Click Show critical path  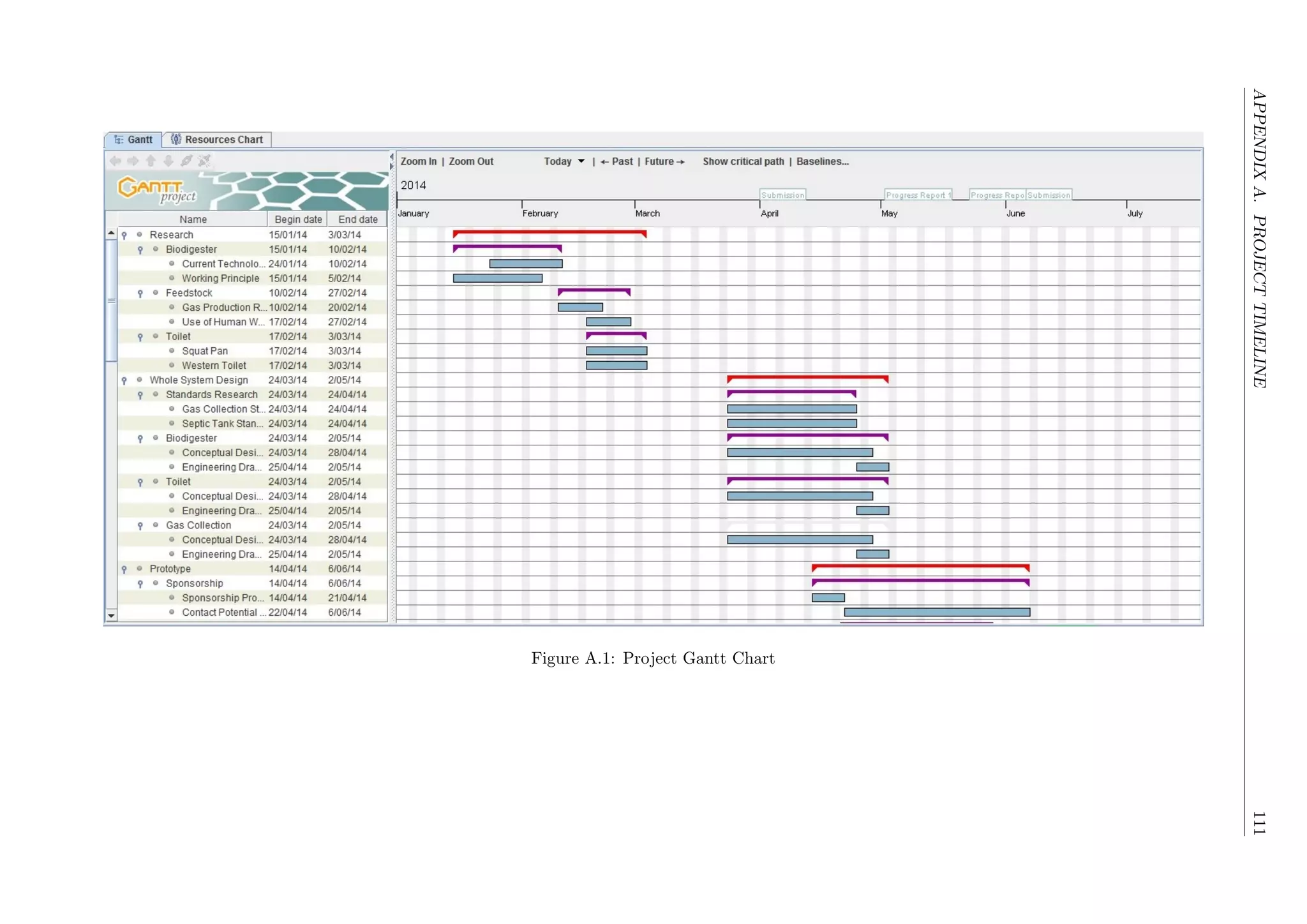coord(743,161)
